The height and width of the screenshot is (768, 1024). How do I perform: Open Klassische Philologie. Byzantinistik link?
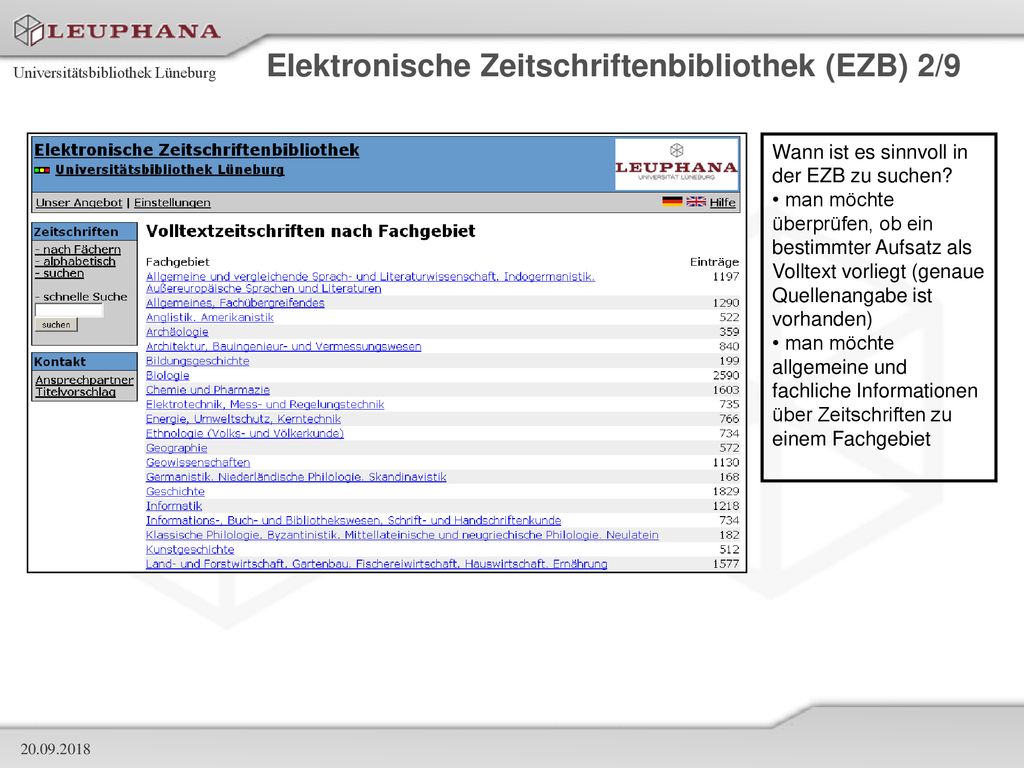(x=402, y=535)
